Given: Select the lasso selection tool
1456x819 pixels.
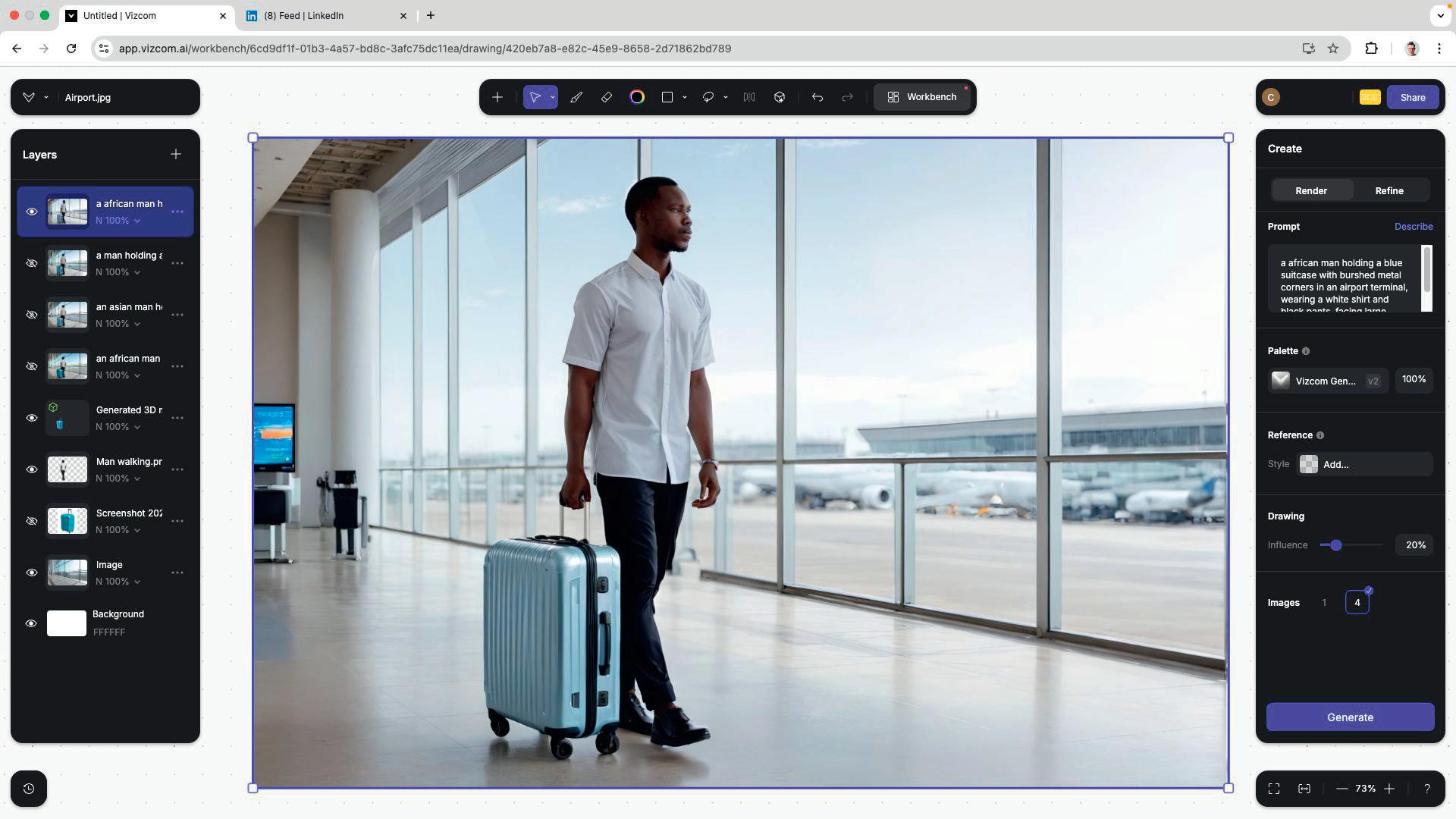Looking at the screenshot, I should point(708,97).
